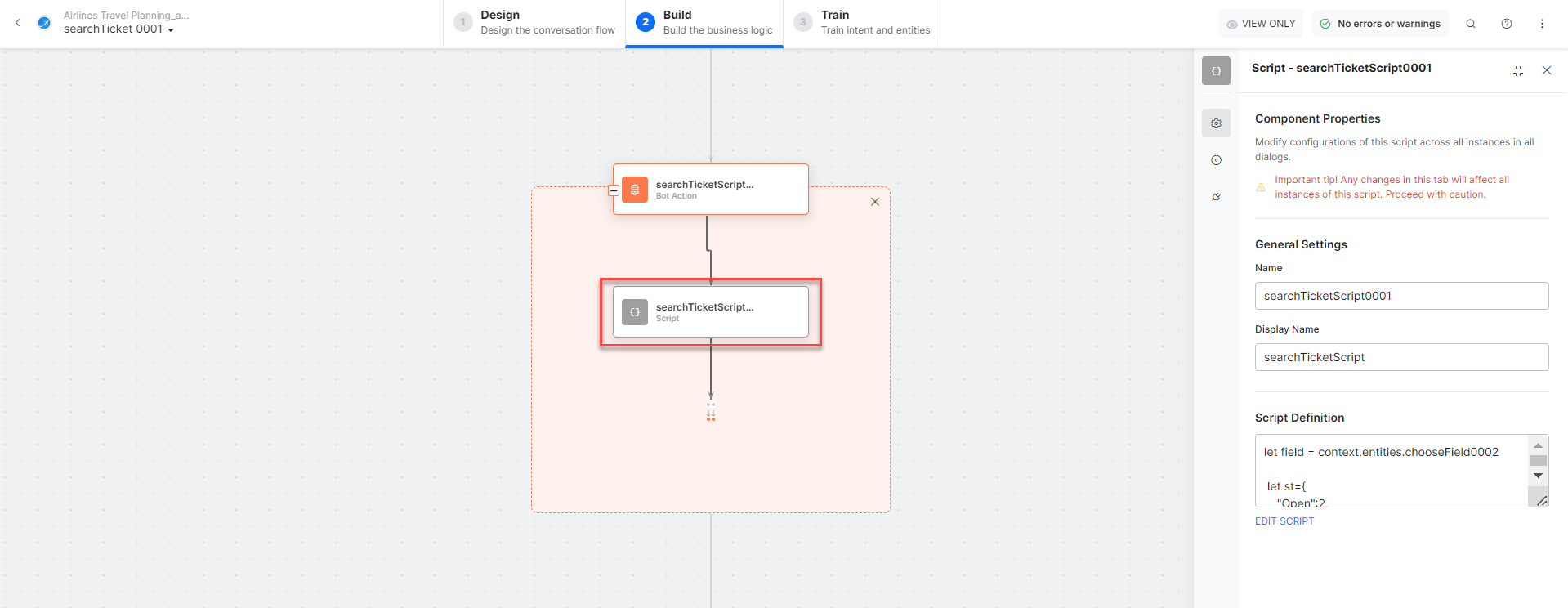Click the Script - searchTicketScript0001 panel title
1568x608 pixels.
click(x=1342, y=68)
